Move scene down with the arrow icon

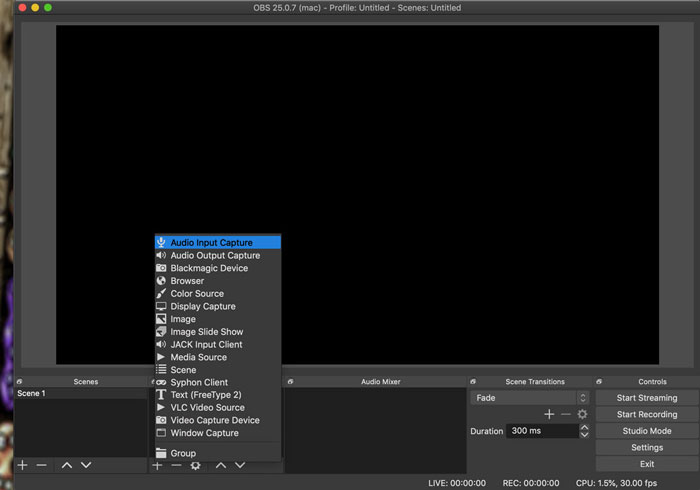[x=86, y=465]
